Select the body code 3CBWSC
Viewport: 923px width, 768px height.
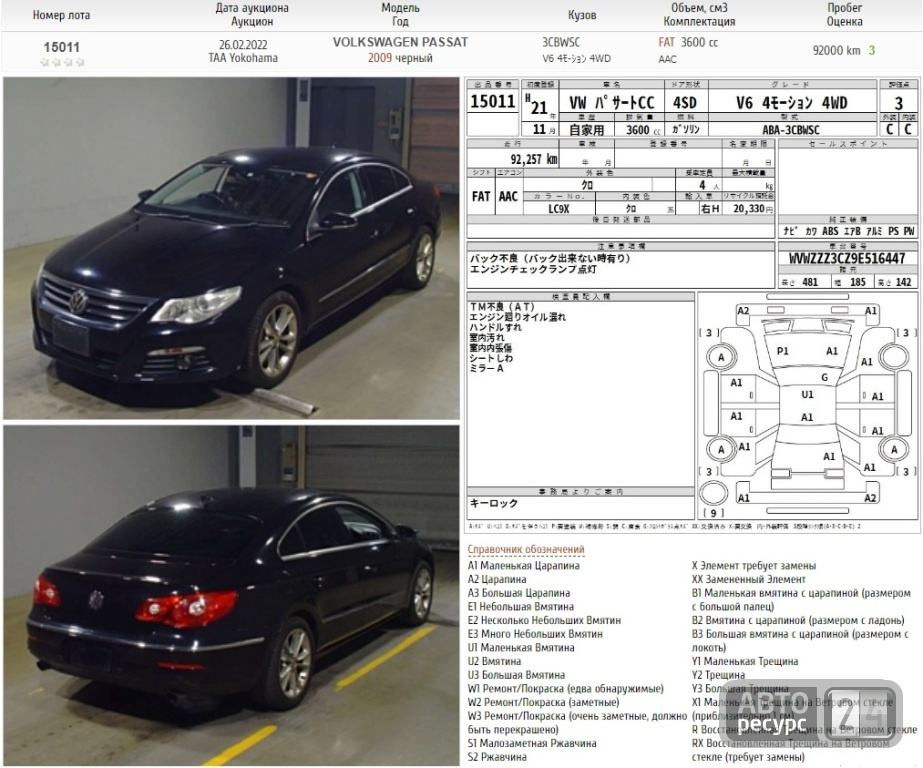[x=561, y=42]
